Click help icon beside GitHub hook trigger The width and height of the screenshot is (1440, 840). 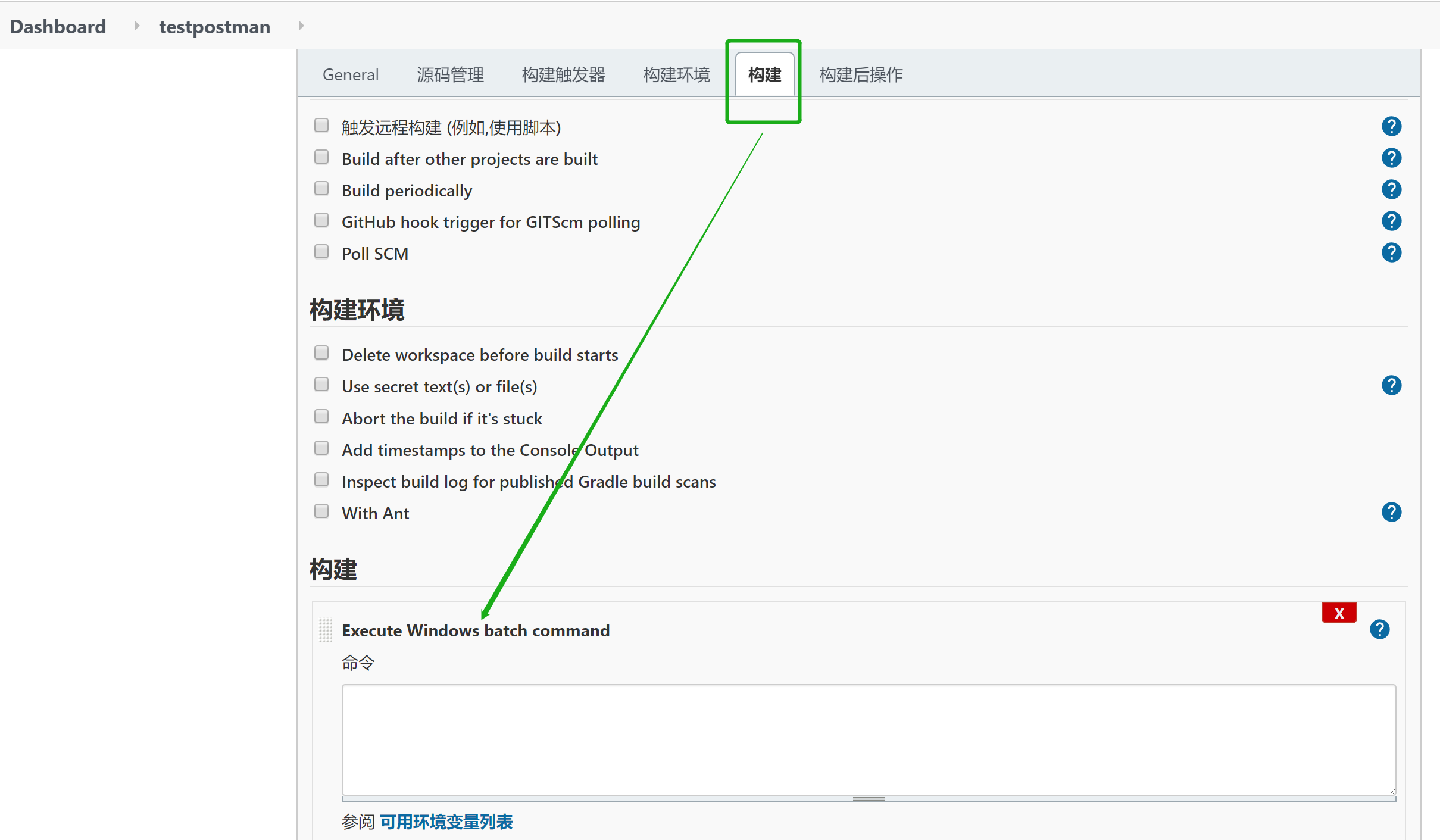1391,221
